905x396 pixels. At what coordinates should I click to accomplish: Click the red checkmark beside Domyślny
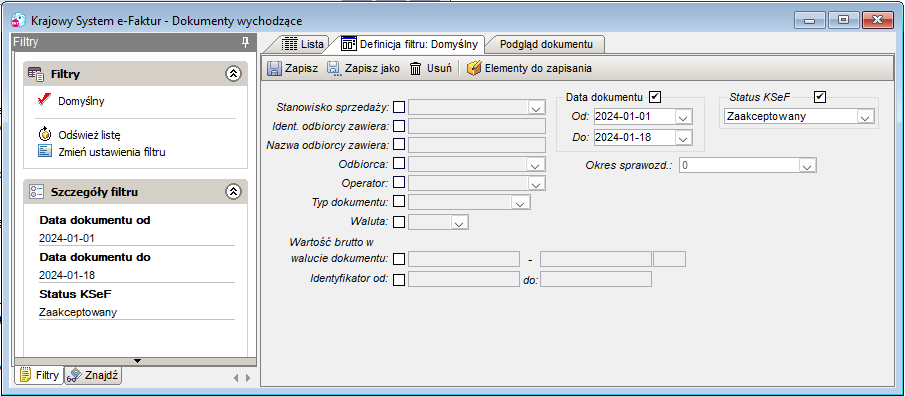(44, 100)
